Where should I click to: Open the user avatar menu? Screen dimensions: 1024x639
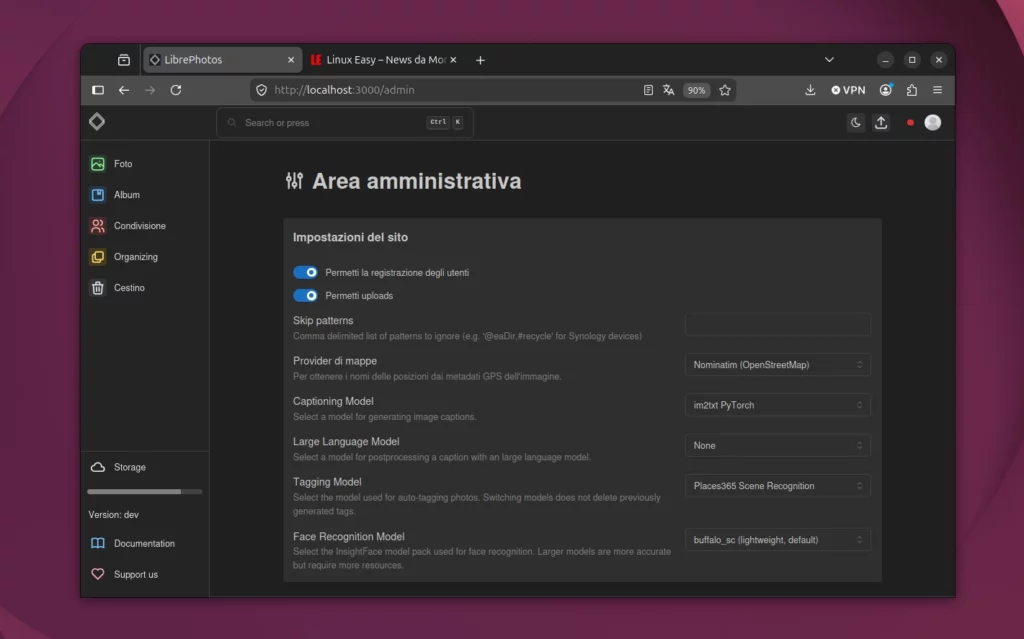[x=933, y=122]
